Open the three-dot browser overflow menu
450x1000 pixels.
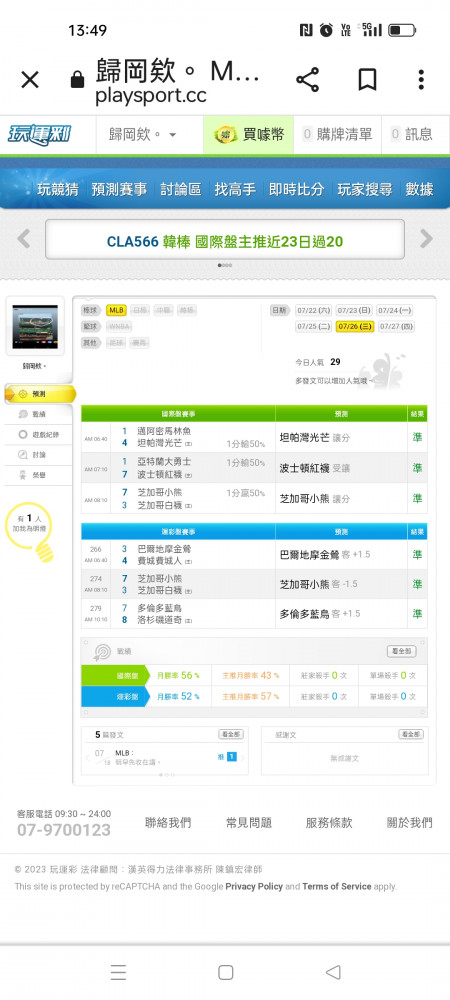[x=421, y=80]
